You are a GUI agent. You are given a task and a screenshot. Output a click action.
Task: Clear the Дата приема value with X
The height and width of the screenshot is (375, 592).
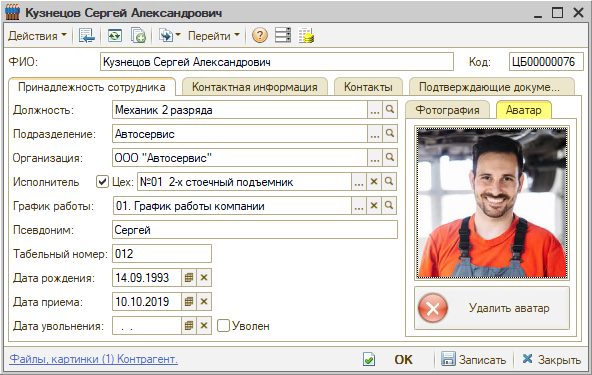click(x=204, y=302)
